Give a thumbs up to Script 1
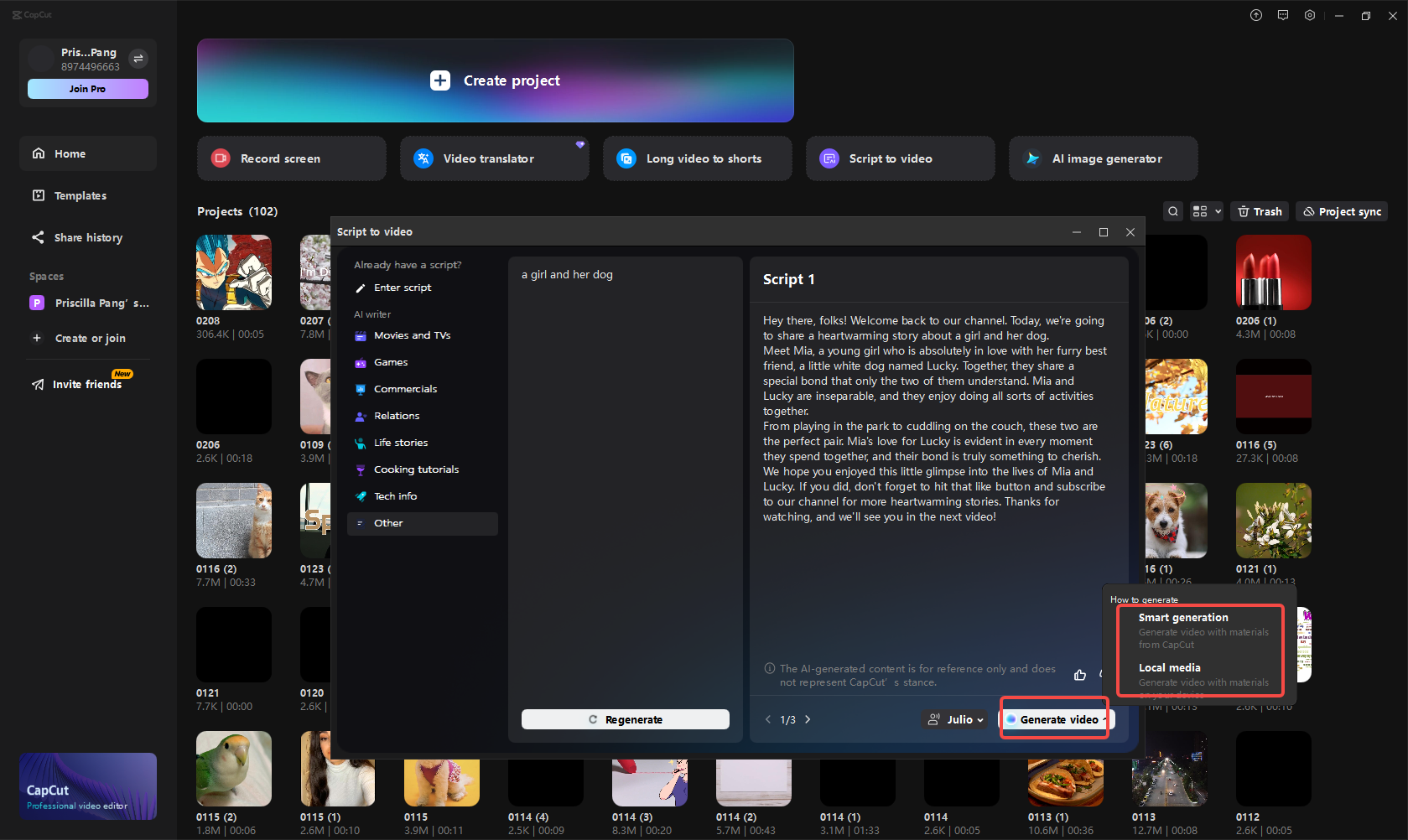The height and width of the screenshot is (840, 1408). pos(1080,675)
